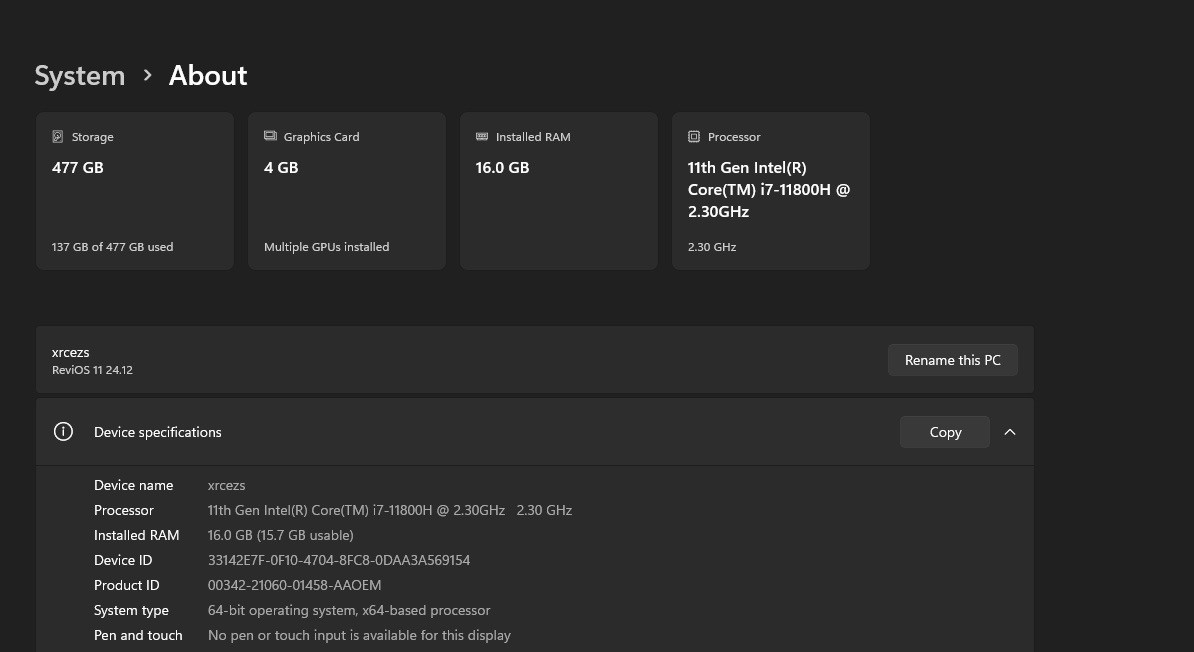Click the Device specifications heading
This screenshot has width=1194, height=652.
[x=158, y=432]
